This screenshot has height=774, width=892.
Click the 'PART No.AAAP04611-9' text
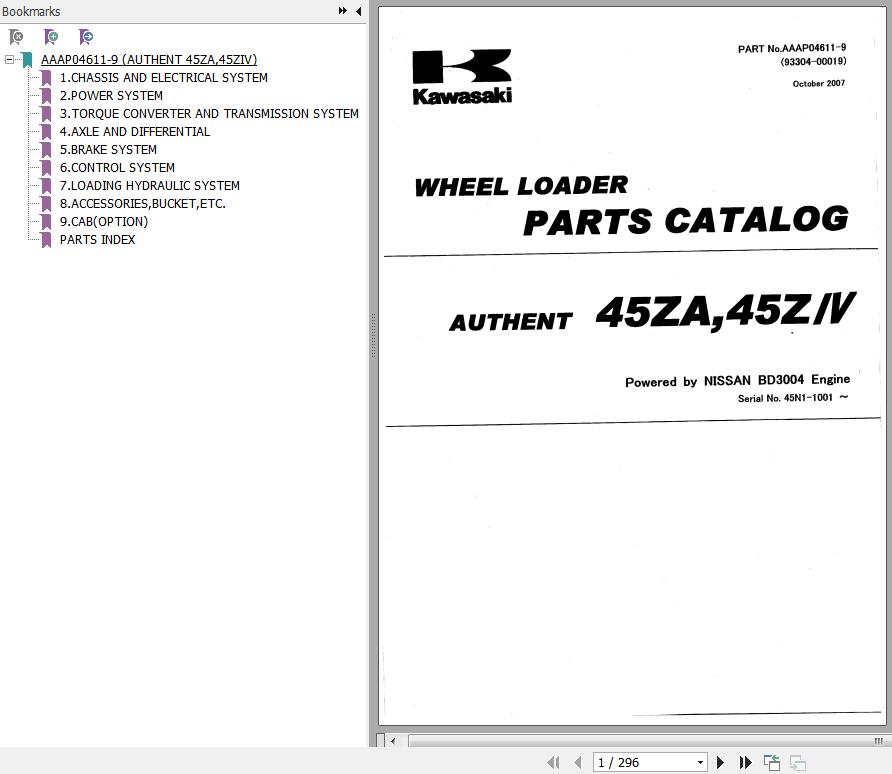[792, 48]
